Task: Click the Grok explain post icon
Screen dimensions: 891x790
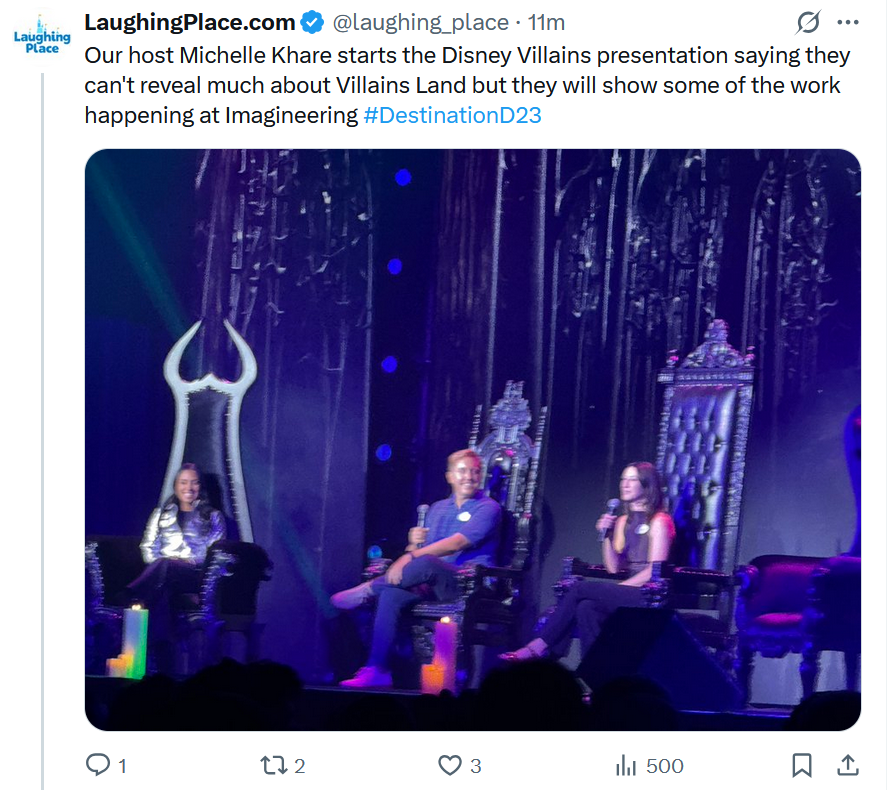Action: 808,22
